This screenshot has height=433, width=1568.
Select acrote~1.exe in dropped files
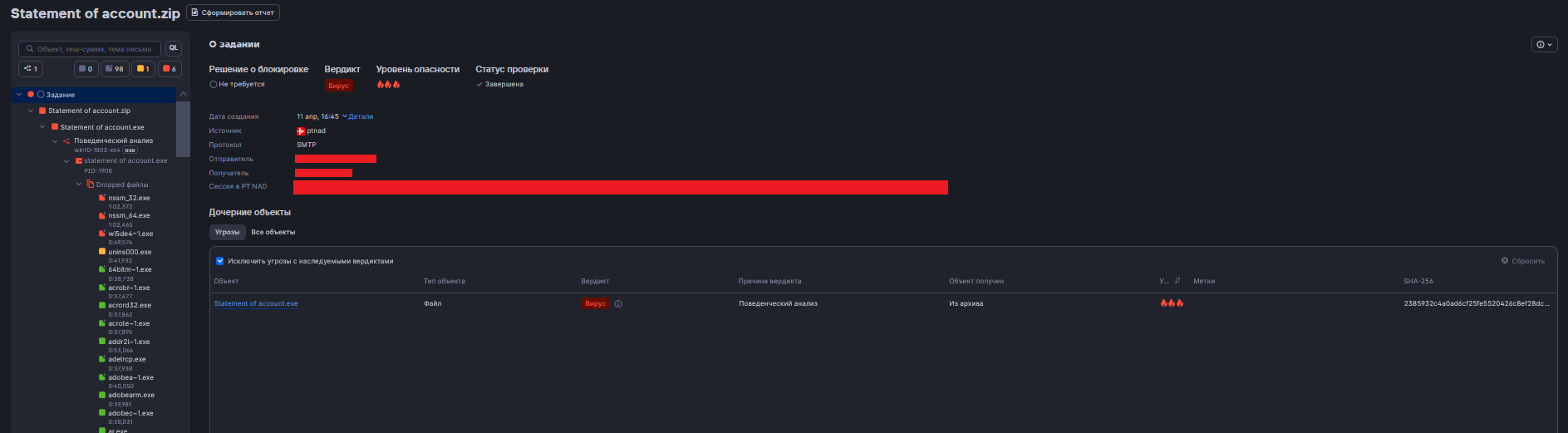pos(129,323)
